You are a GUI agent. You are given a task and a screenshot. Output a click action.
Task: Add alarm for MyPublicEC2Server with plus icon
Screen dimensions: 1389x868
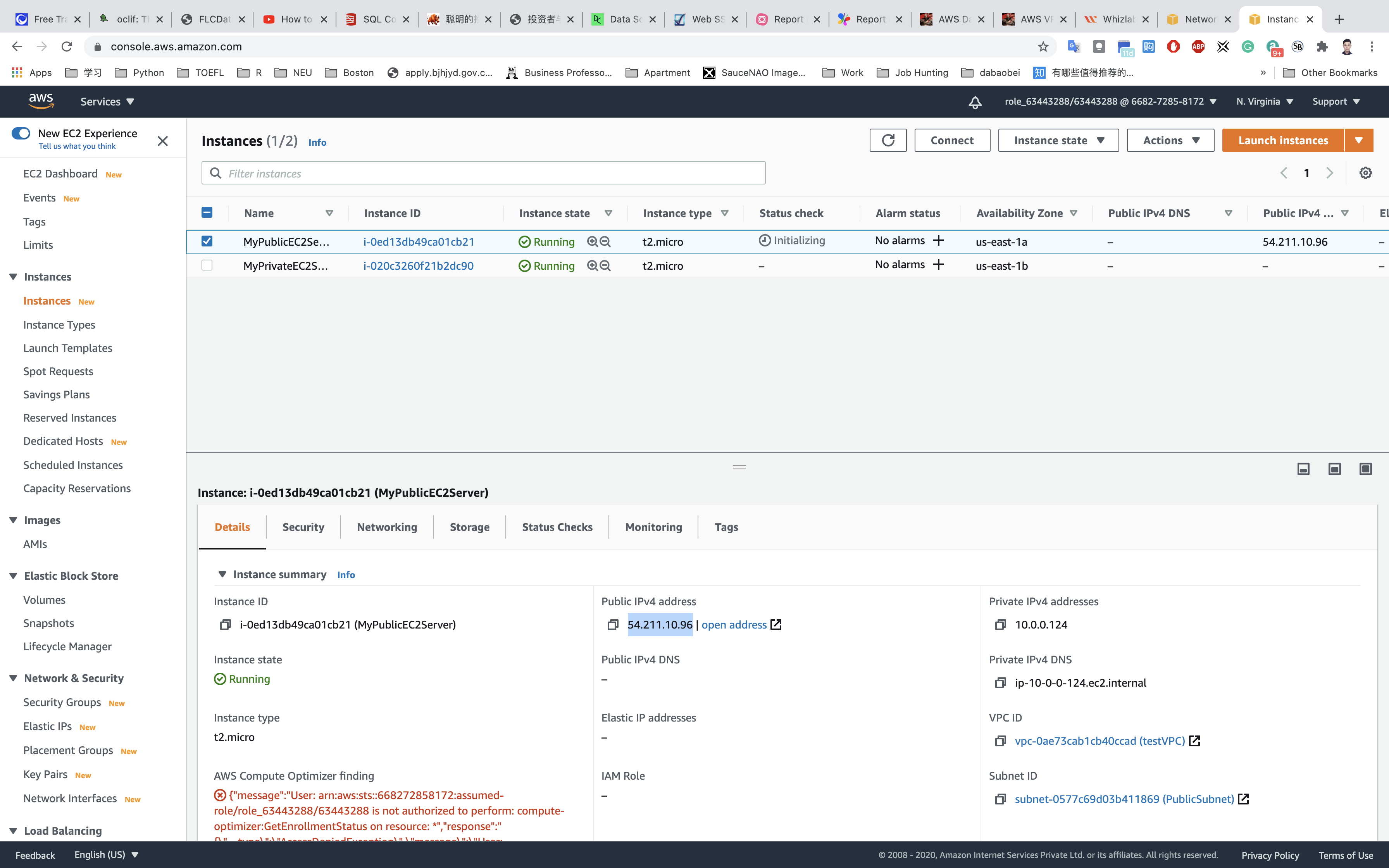[x=939, y=241]
